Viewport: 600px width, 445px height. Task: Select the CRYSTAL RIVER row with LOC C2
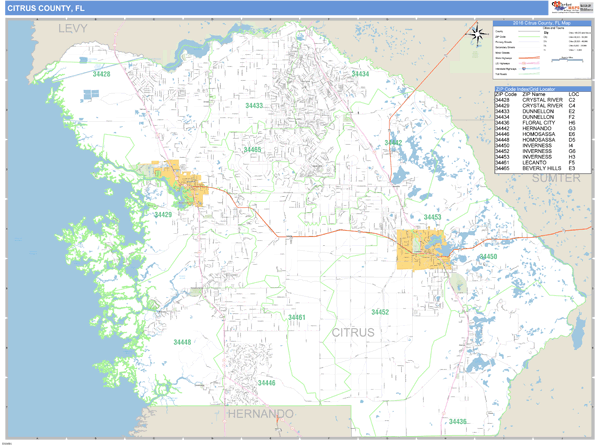click(543, 100)
